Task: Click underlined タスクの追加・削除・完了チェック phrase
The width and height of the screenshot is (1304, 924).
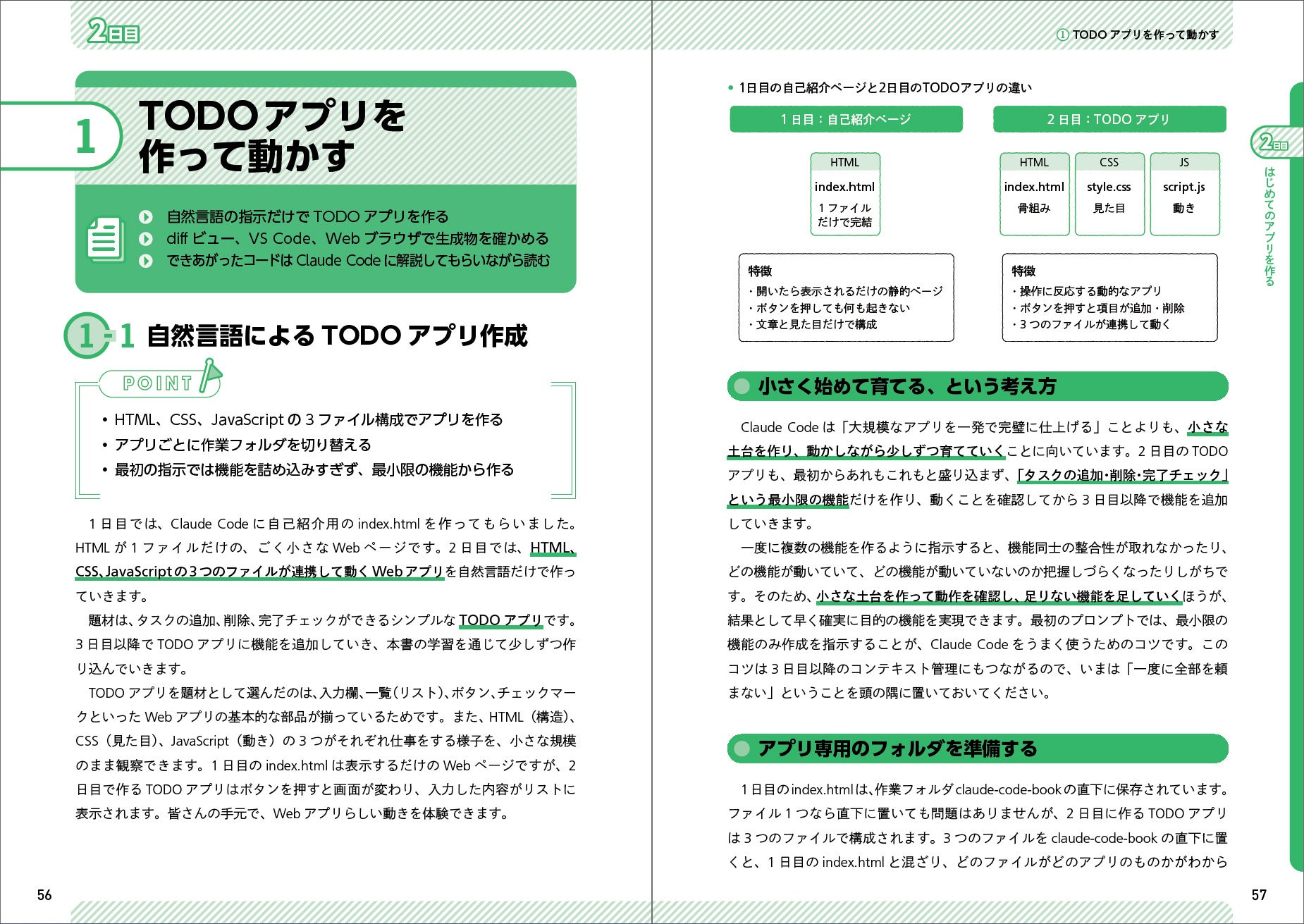Action: tap(1124, 475)
